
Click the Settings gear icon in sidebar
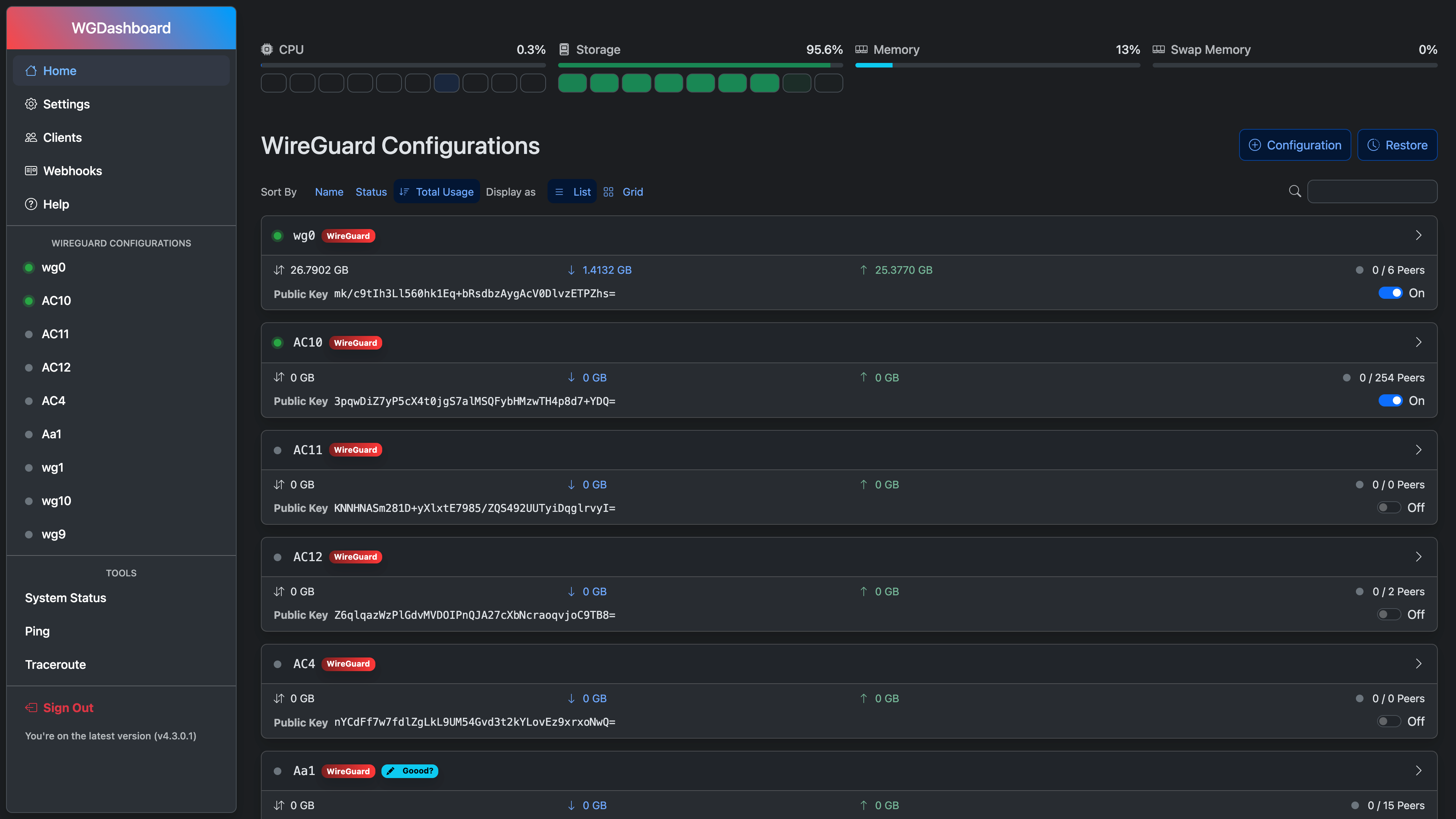coord(31,104)
